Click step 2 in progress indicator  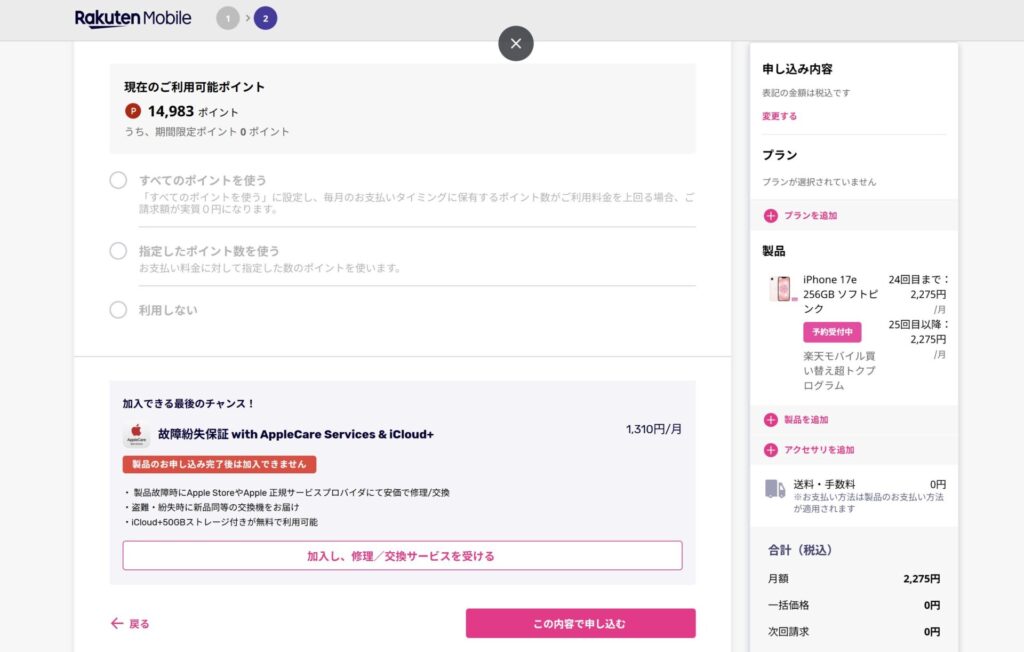click(265, 18)
